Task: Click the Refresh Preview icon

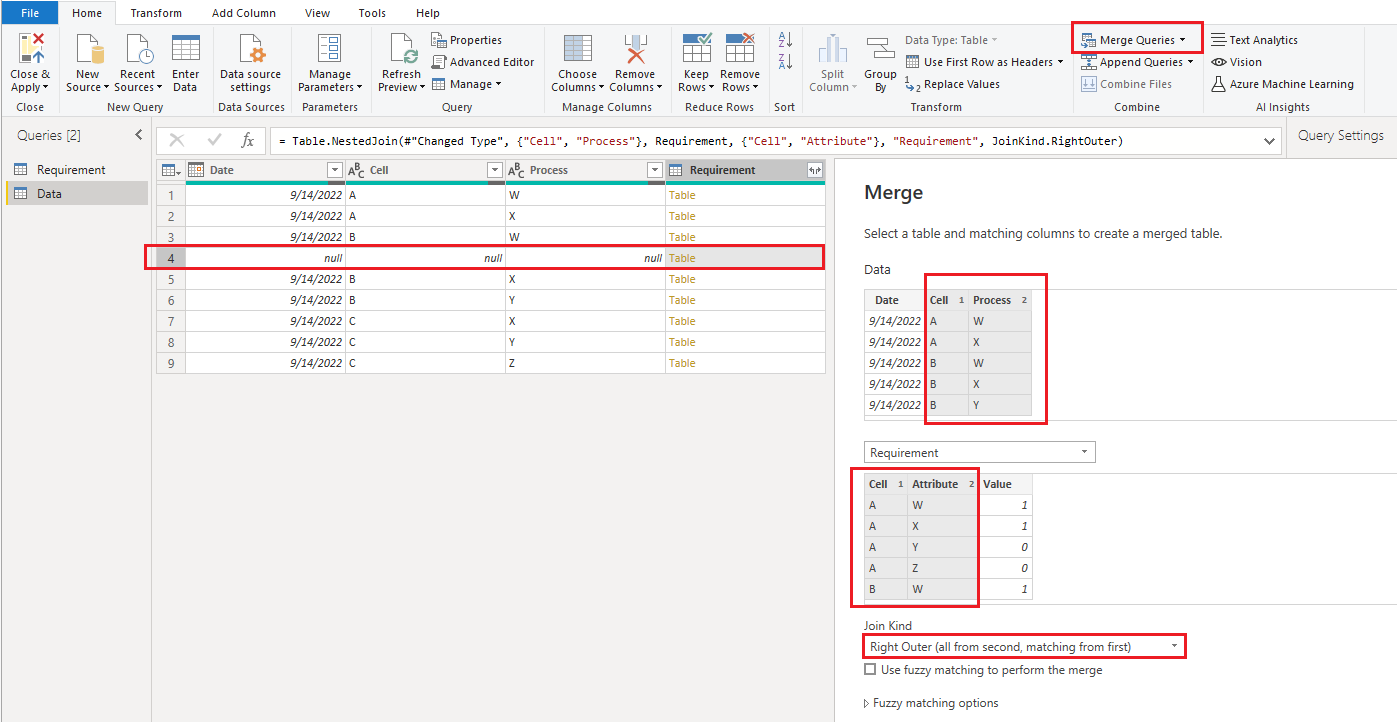Action: [402, 50]
